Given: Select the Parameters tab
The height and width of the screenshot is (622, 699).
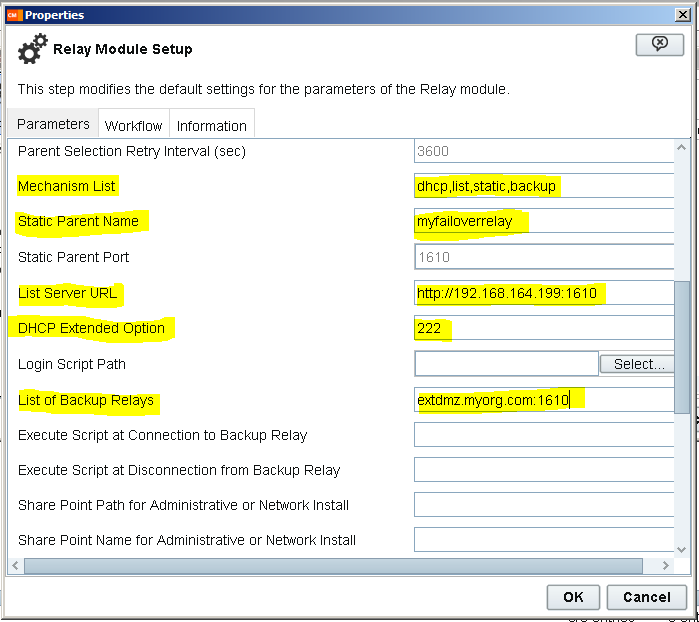Looking at the screenshot, I should [x=53, y=124].
